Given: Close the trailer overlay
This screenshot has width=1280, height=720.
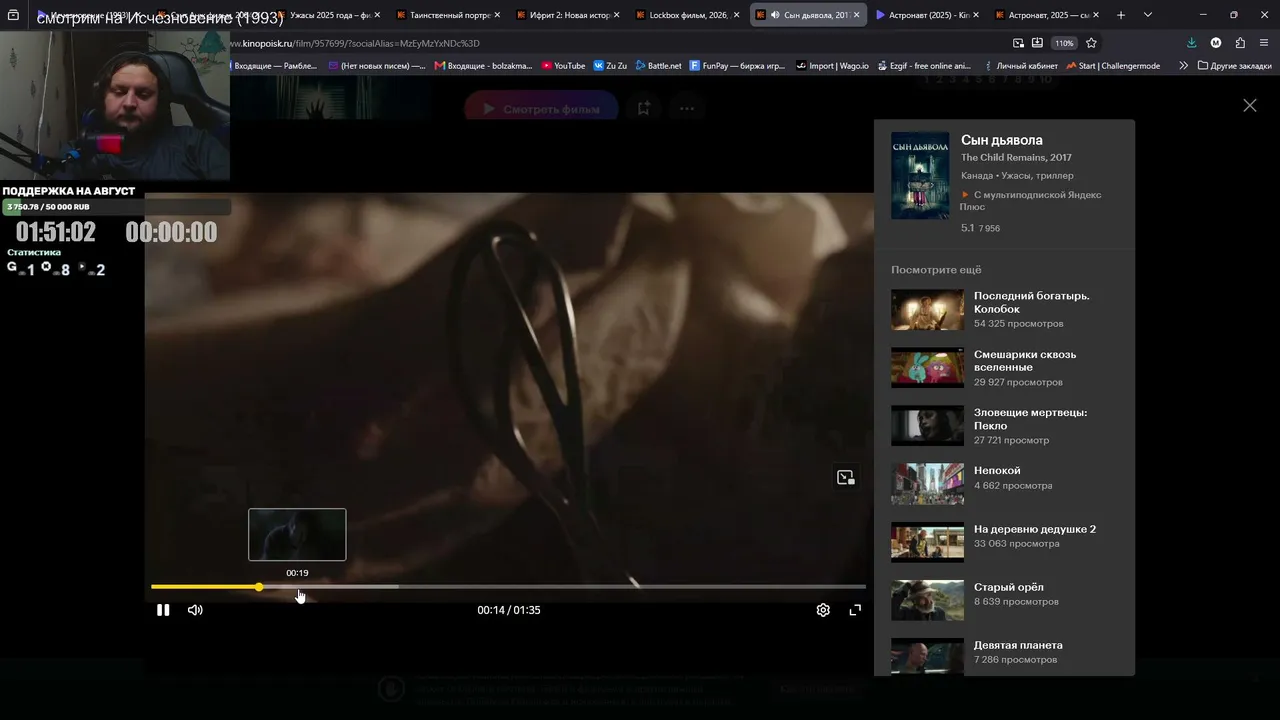Looking at the screenshot, I should (x=1250, y=105).
